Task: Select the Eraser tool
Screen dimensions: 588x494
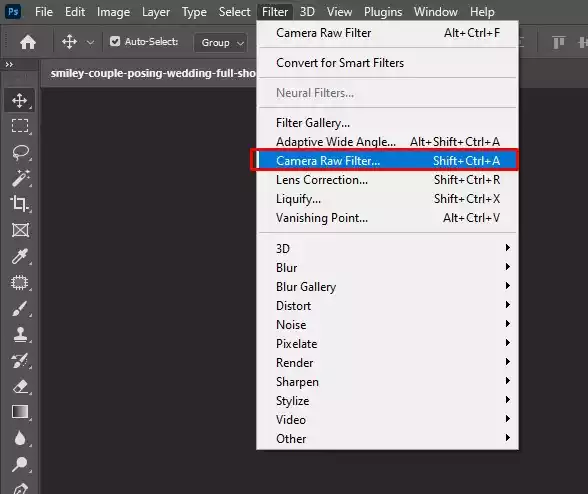Action: coord(20,386)
